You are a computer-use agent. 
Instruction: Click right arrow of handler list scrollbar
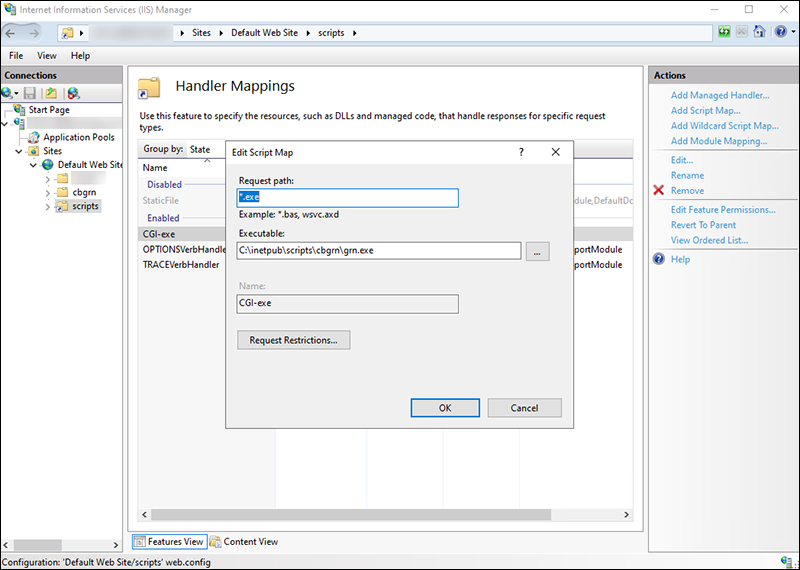pos(626,514)
